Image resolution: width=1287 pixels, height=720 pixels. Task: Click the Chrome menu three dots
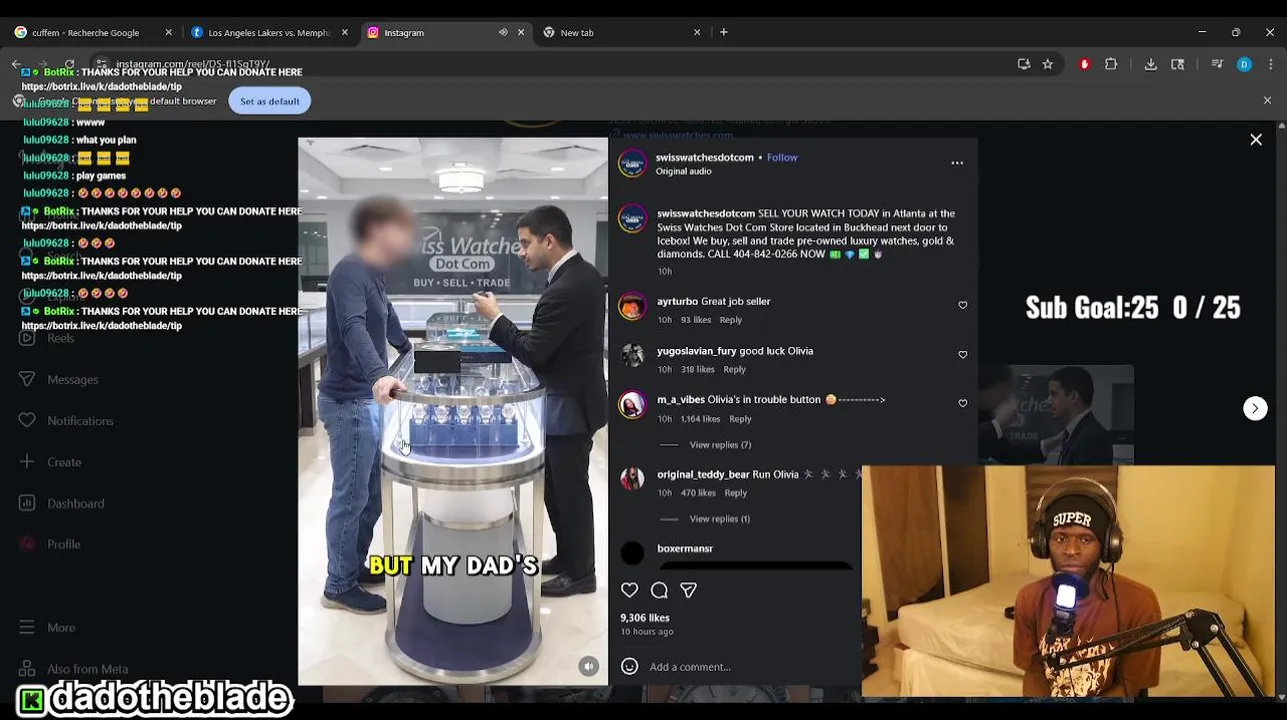pyautogui.click(x=1269, y=64)
